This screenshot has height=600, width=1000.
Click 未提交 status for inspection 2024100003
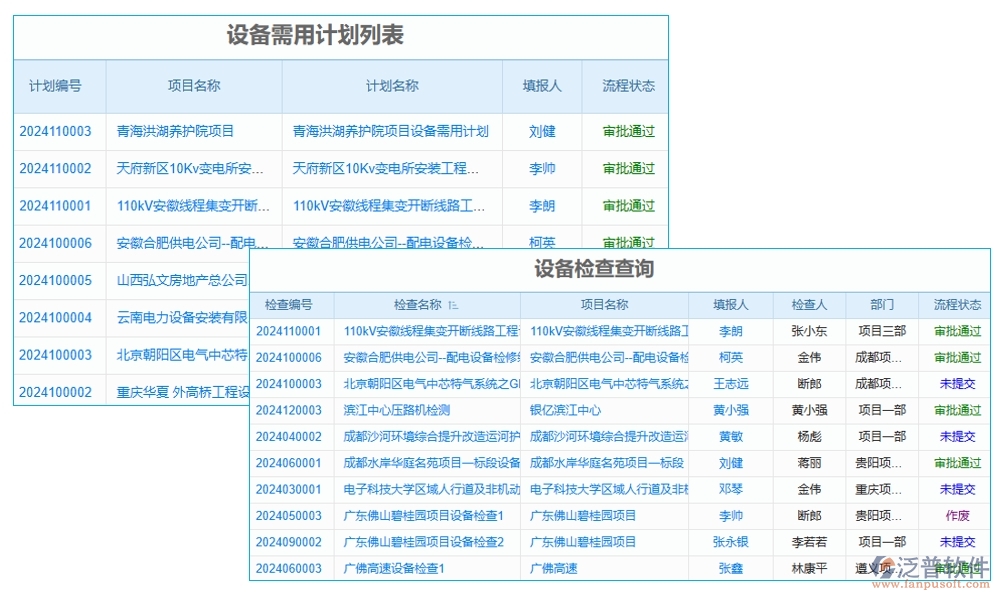coord(955,383)
